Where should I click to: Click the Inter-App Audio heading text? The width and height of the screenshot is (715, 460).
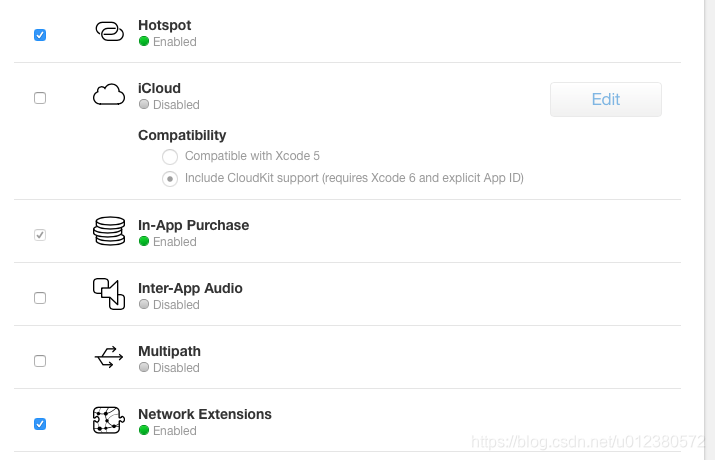pos(190,288)
